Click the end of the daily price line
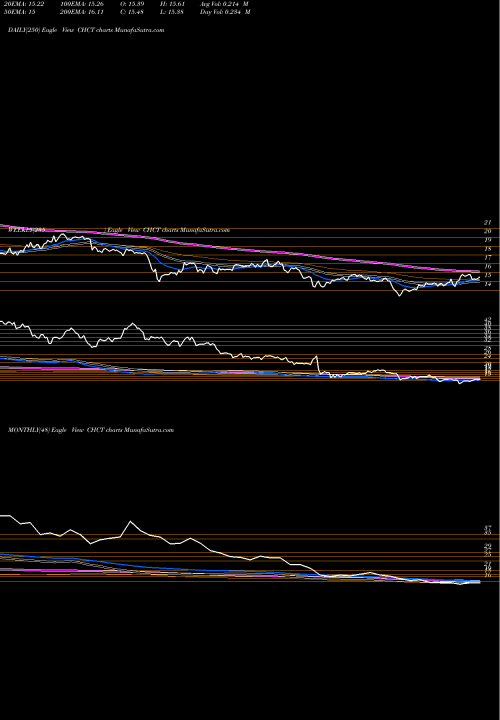The width and height of the screenshot is (500, 720). pyautogui.click(x=480, y=277)
